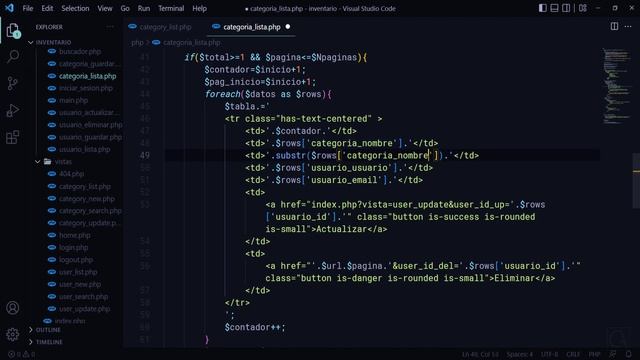640x360 pixels.
Task: Open the Accounts menu icon
Action: pyautogui.click(x=13, y=308)
